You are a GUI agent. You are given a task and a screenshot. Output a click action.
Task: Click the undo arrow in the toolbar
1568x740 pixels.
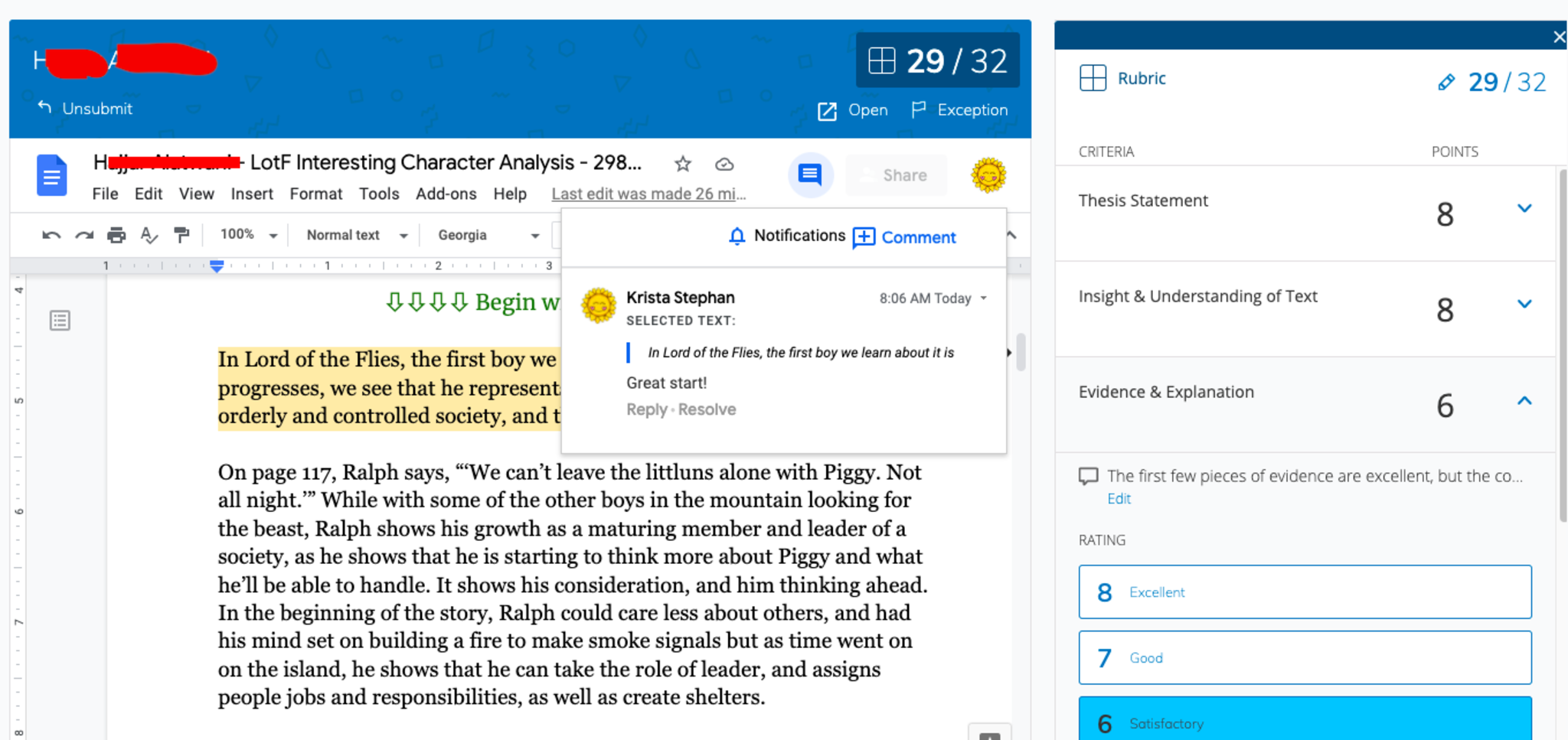point(51,235)
